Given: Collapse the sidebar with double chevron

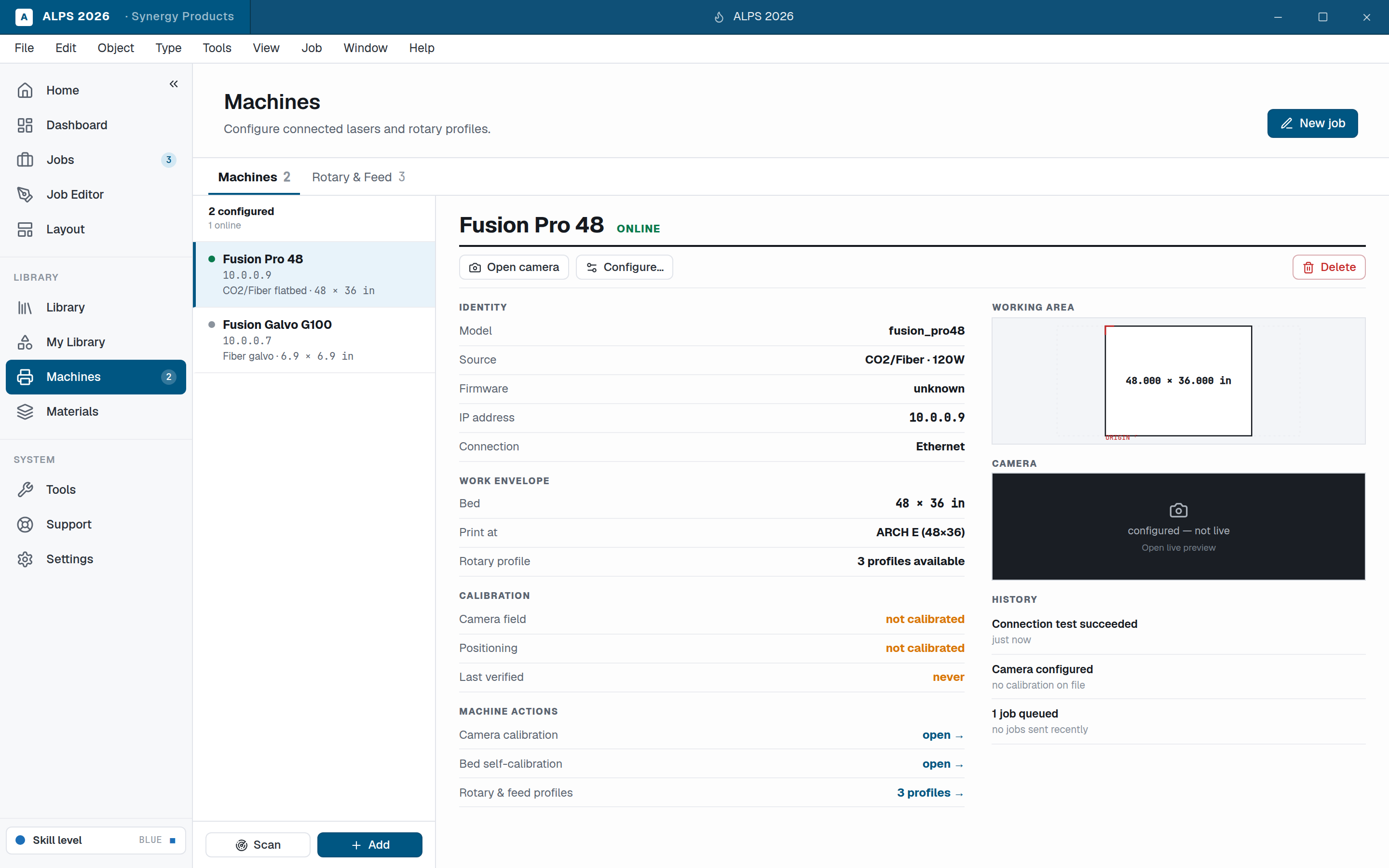Looking at the screenshot, I should (173, 84).
